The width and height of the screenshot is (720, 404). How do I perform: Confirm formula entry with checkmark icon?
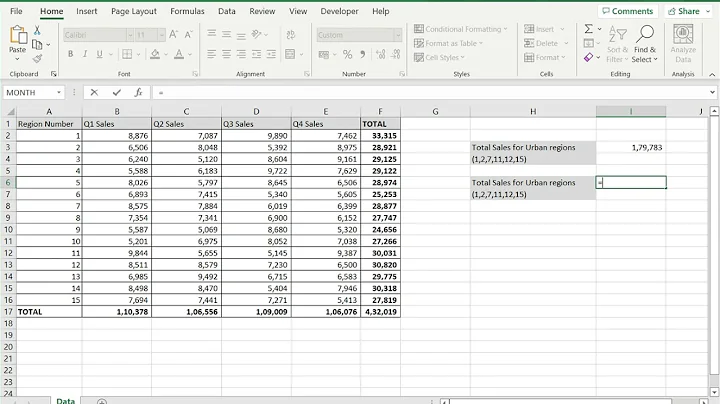[x=117, y=92]
